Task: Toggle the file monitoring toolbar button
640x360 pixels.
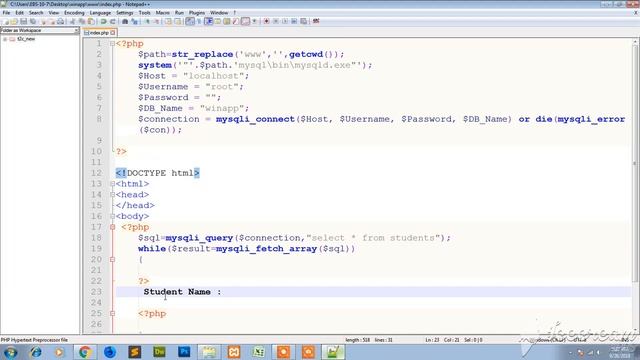Action: [254, 21]
